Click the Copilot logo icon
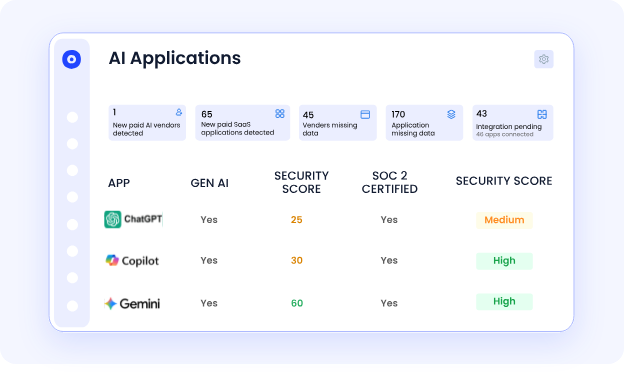This screenshot has width=624, height=372. pos(112,260)
